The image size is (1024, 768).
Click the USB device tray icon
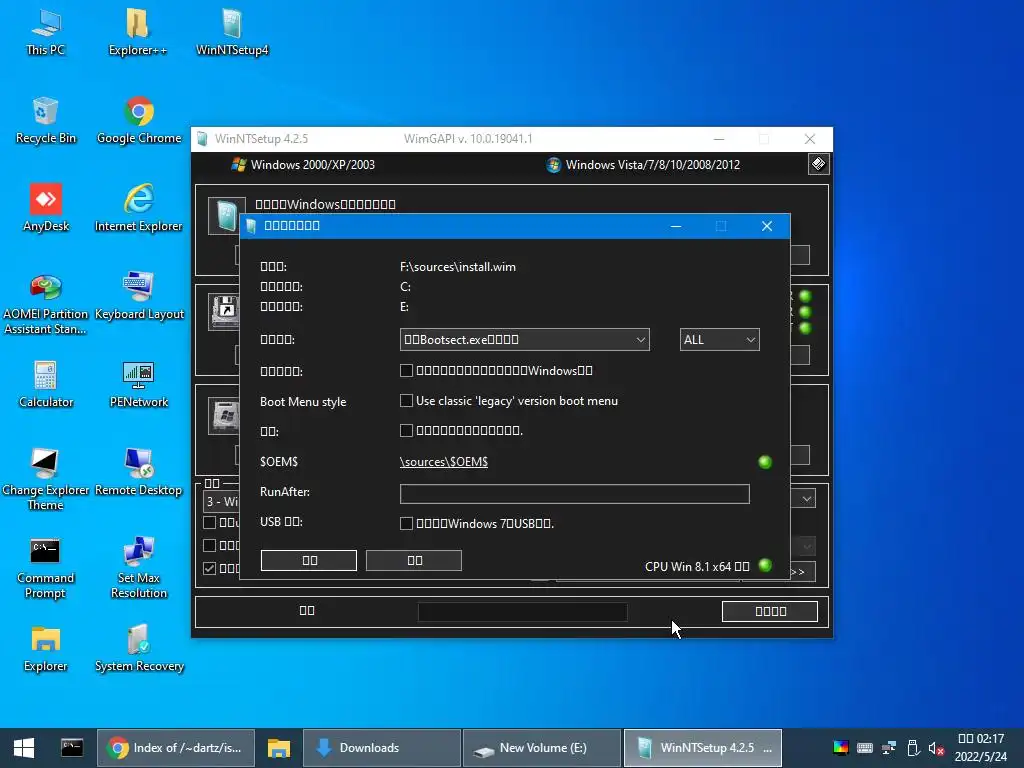click(x=913, y=748)
